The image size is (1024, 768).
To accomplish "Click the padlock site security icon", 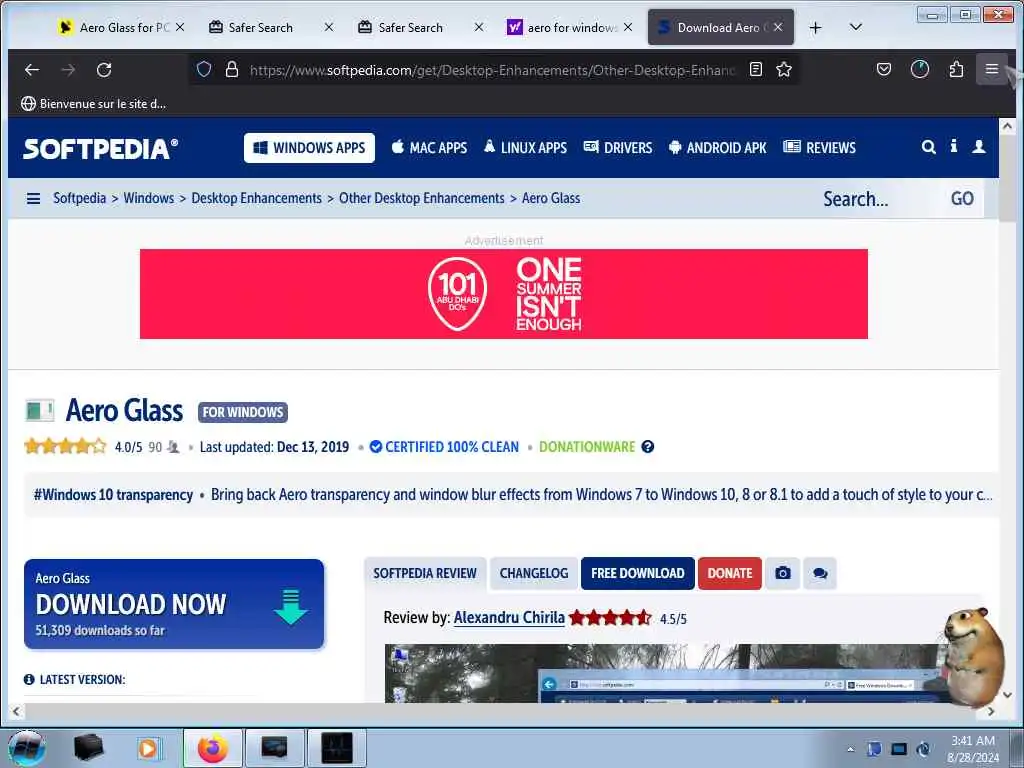I will 231,69.
